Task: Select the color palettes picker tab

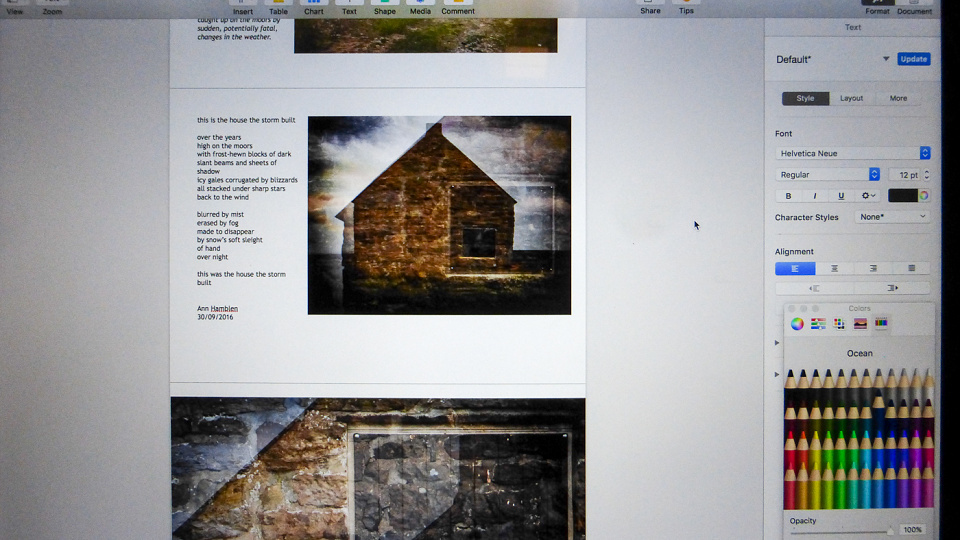Action: (839, 324)
